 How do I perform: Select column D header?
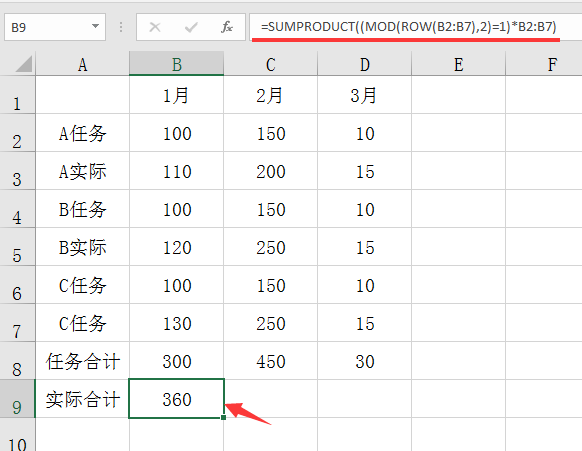click(364, 64)
